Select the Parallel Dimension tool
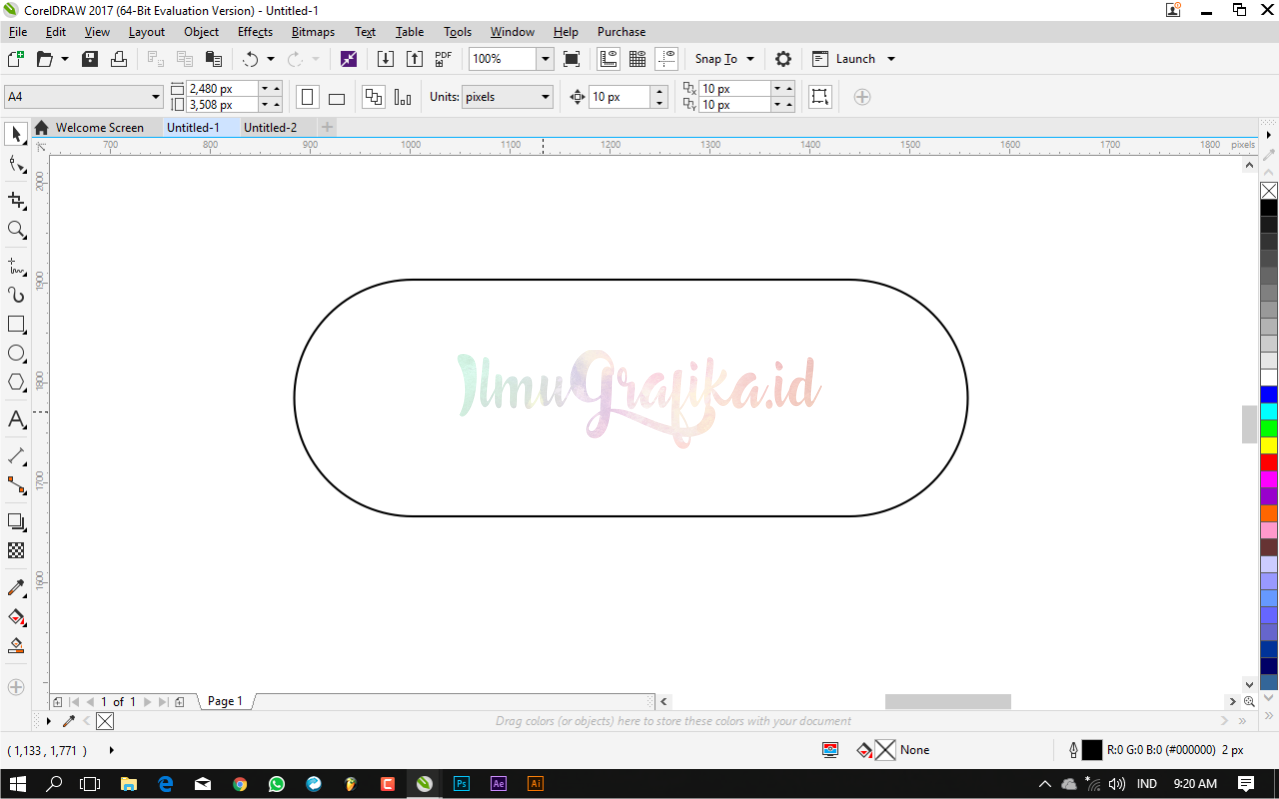 pos(16,456)
